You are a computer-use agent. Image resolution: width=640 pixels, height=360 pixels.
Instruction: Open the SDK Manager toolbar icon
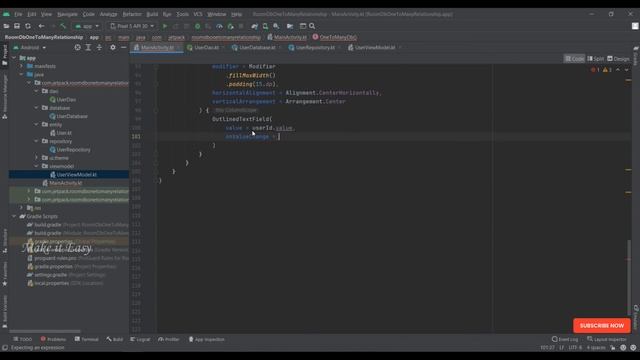pyautogui.click(x=276, y=26)
